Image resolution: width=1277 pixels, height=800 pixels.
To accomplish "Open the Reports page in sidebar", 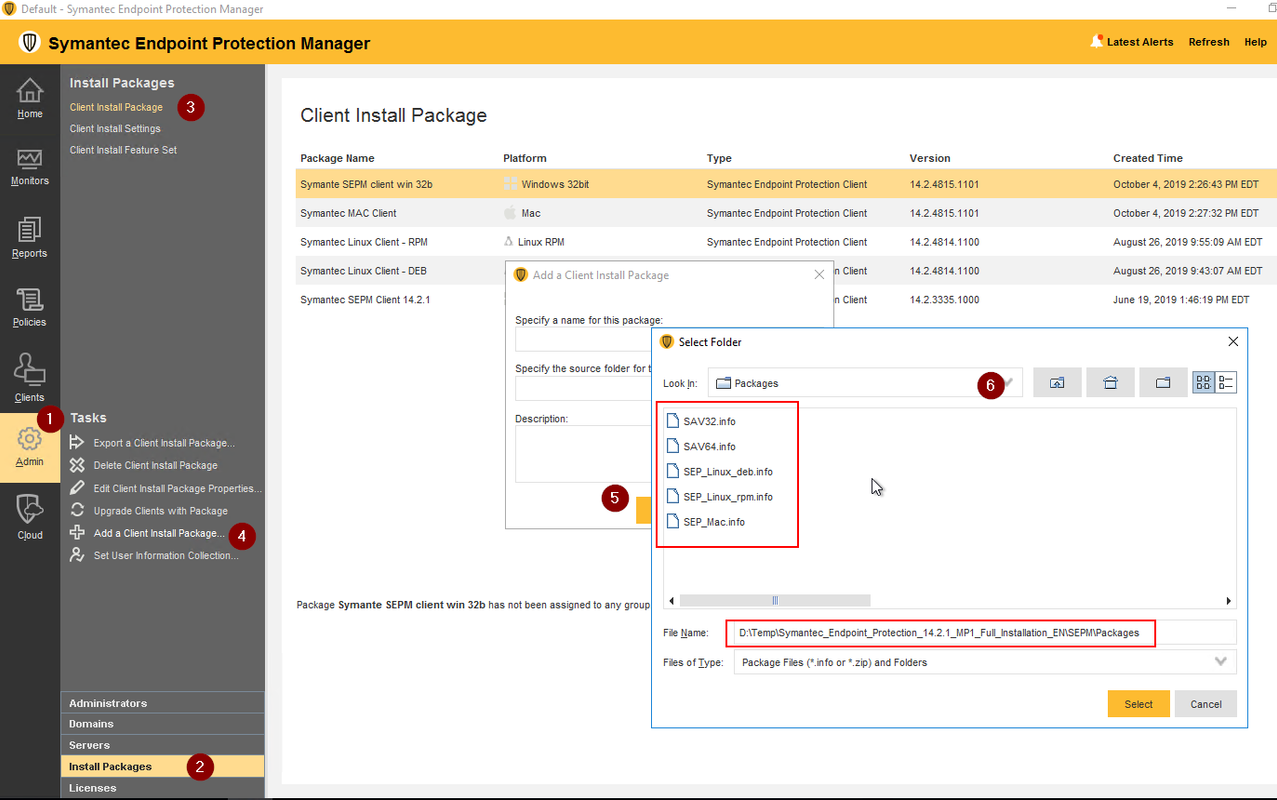I will coord(30,237).
